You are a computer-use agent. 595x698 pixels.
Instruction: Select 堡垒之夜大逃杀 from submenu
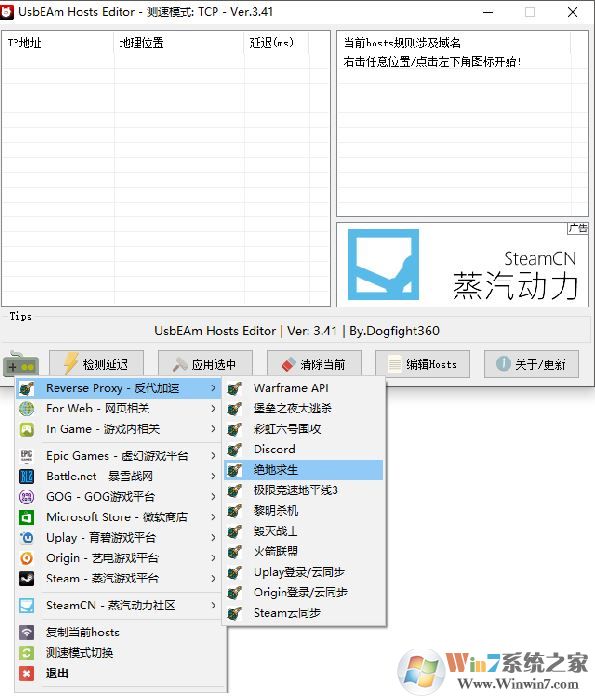pyautogui.click(x=304, y=409)
